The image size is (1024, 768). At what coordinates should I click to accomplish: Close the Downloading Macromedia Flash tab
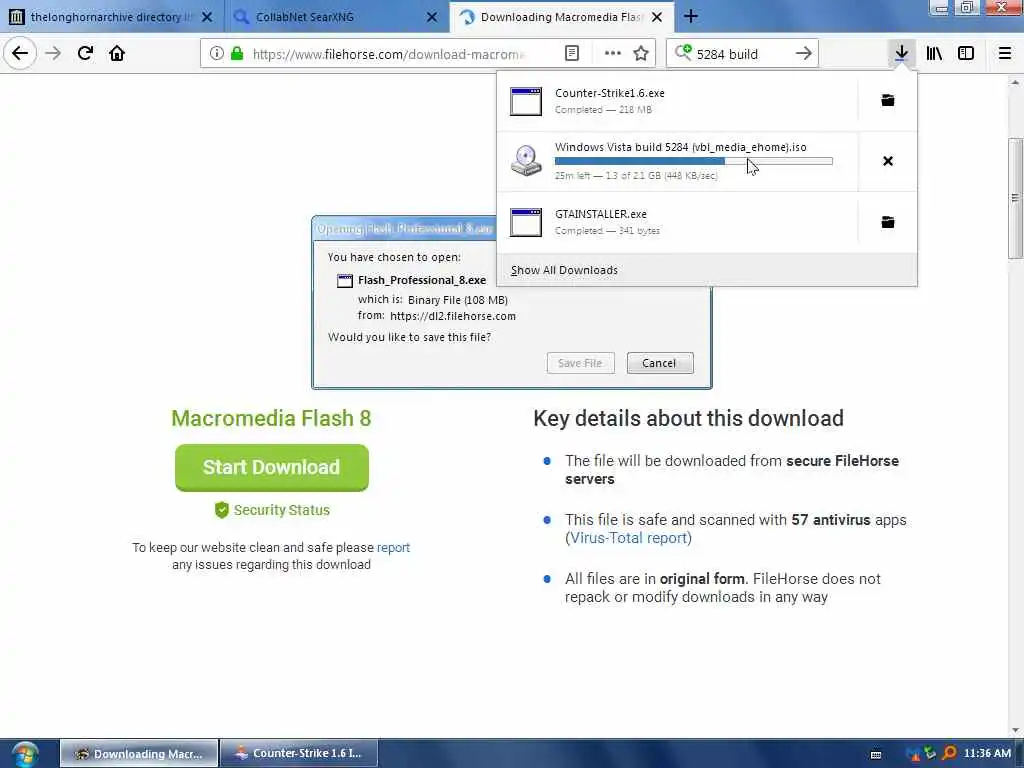pos(657,17)
